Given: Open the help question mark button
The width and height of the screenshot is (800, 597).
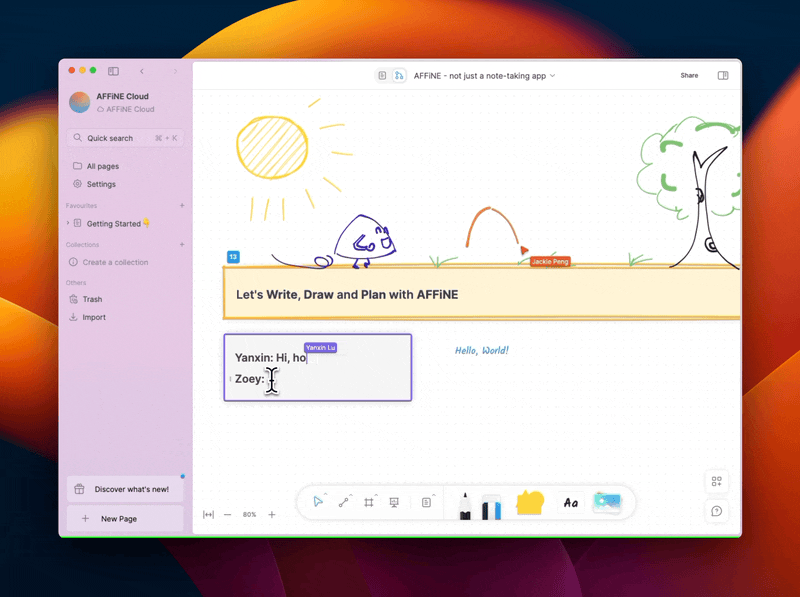Looking at the screenshot, I should coord(716,511).
